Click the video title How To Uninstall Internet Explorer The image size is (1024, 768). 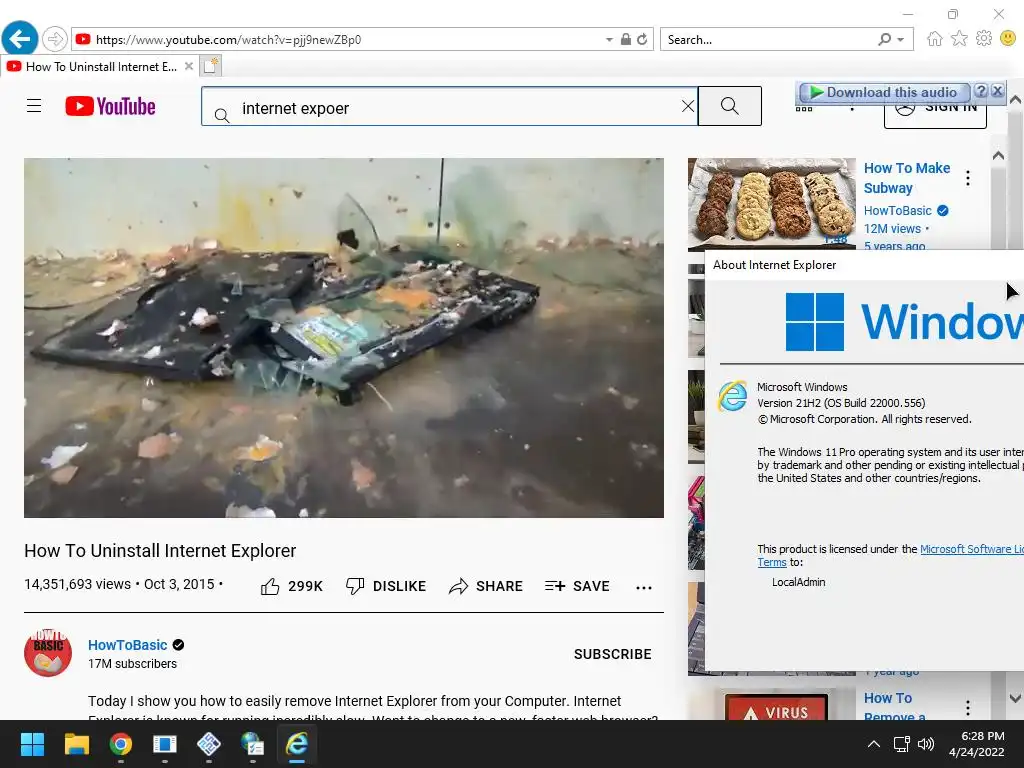click(x=160, y=551)
